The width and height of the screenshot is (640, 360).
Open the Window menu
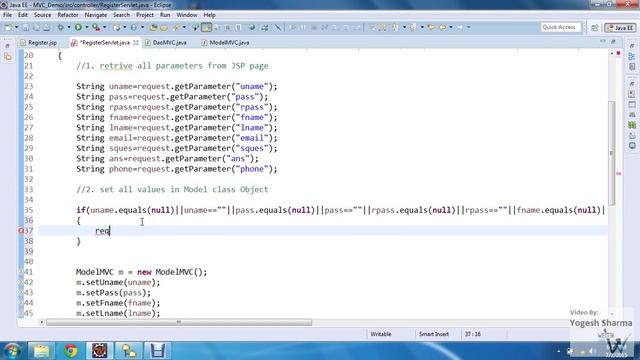tap(187, 15)
